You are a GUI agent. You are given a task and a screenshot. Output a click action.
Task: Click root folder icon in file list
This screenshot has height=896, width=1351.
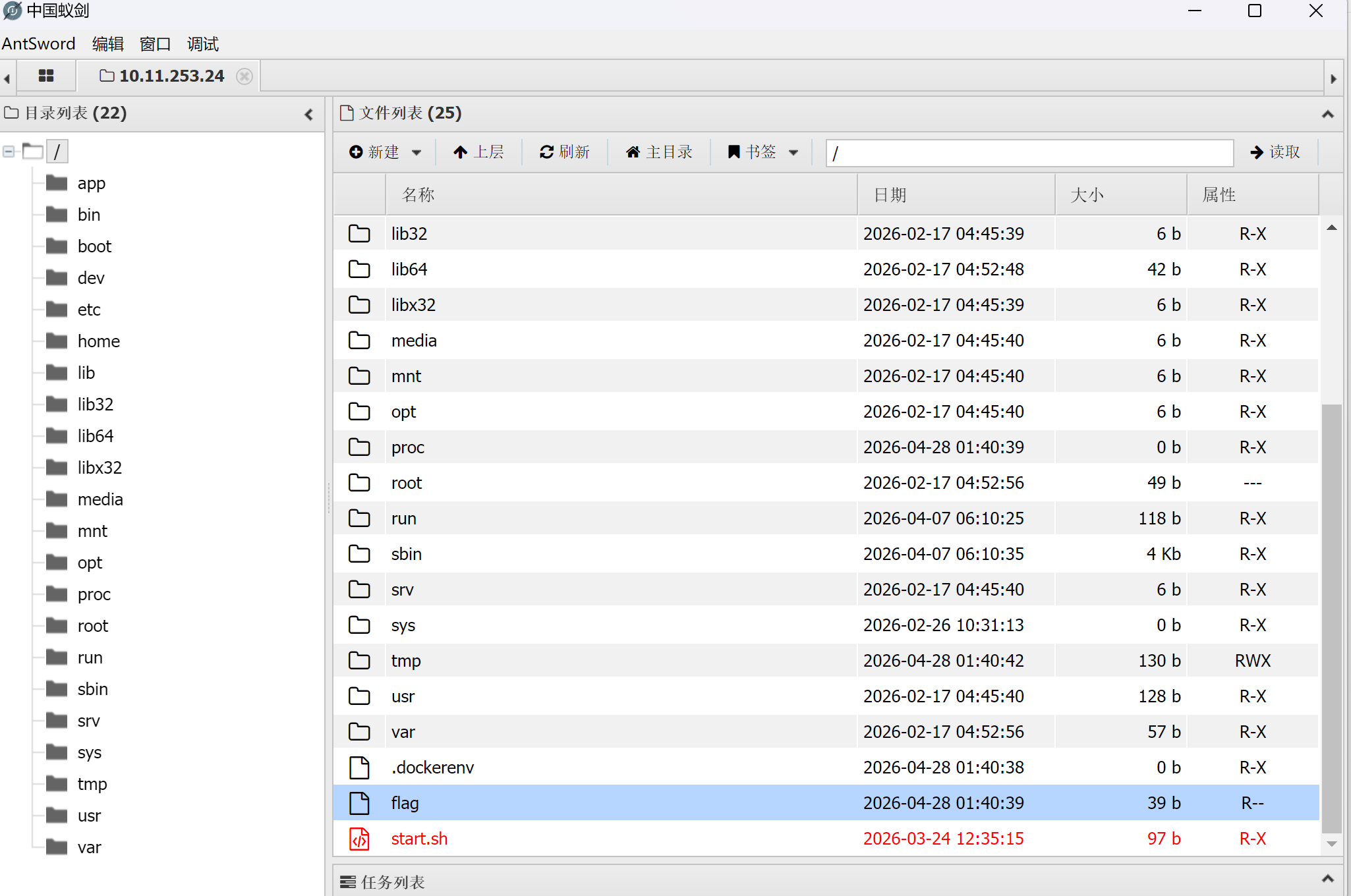pyautogui.click(x=359, y=482)
